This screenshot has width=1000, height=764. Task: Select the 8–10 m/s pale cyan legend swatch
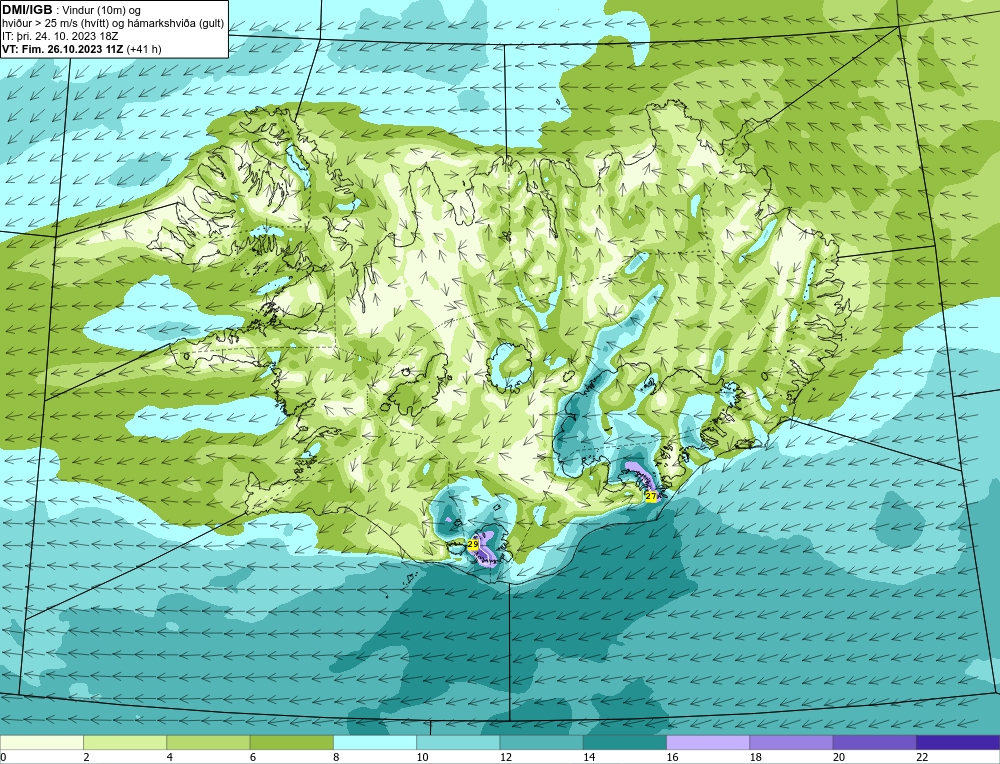click(x=375, y=742)
